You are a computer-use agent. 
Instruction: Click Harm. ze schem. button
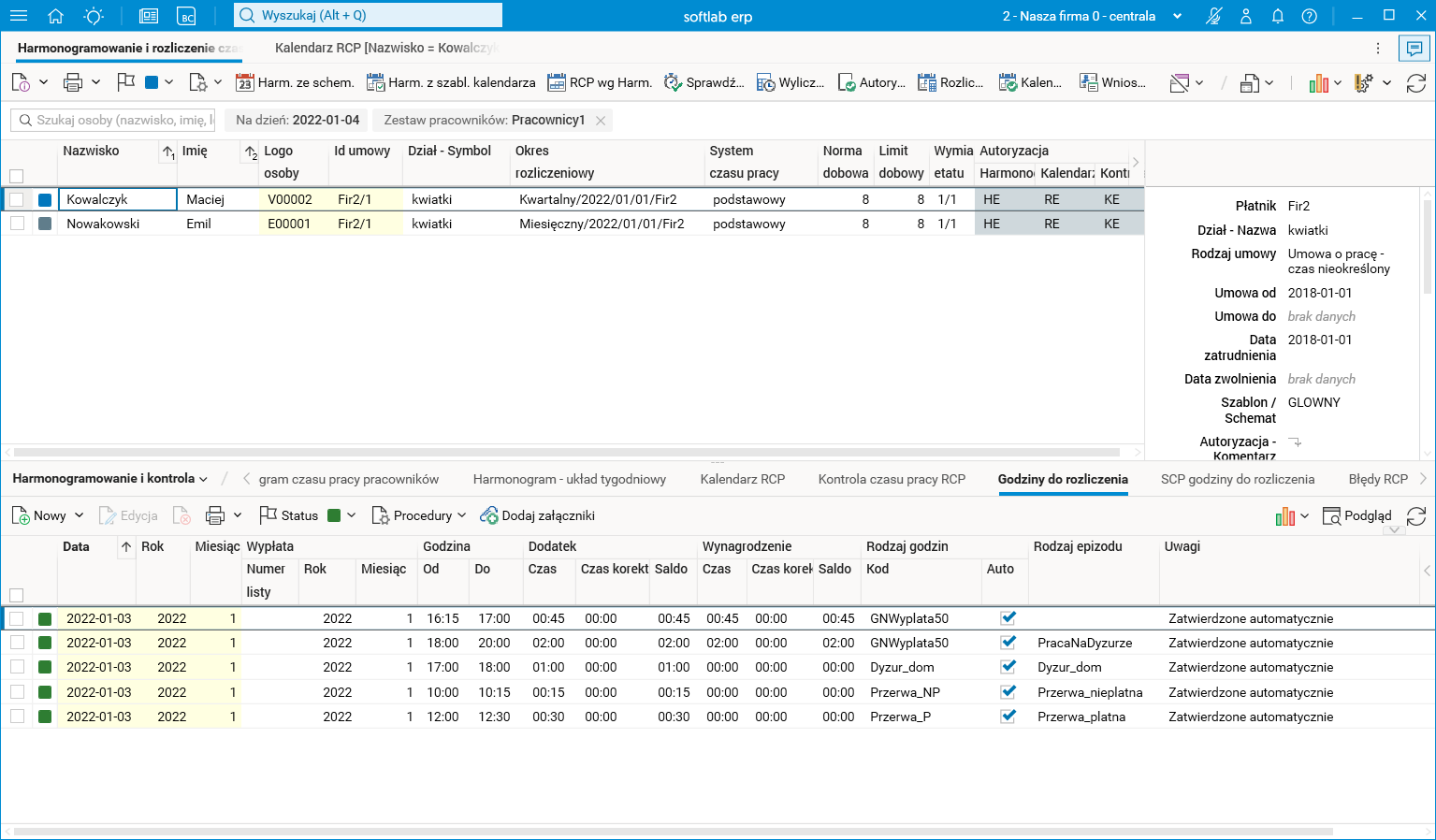point(295,83)
